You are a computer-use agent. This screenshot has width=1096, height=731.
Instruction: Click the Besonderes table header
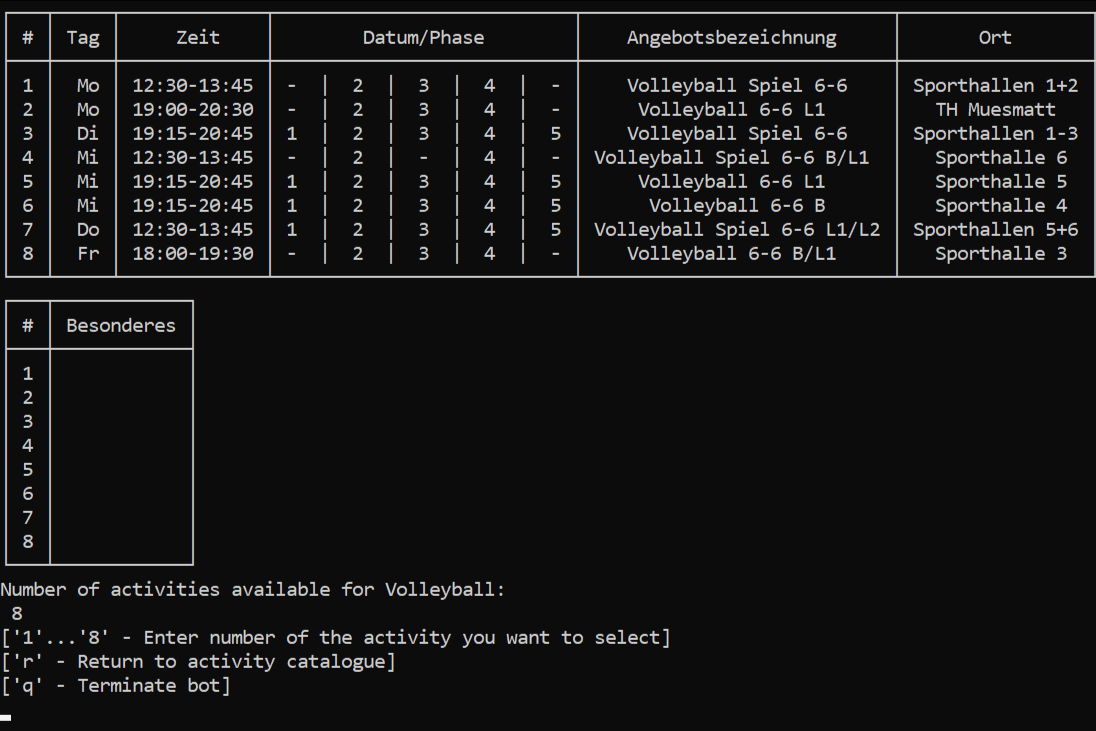[121, 325]
